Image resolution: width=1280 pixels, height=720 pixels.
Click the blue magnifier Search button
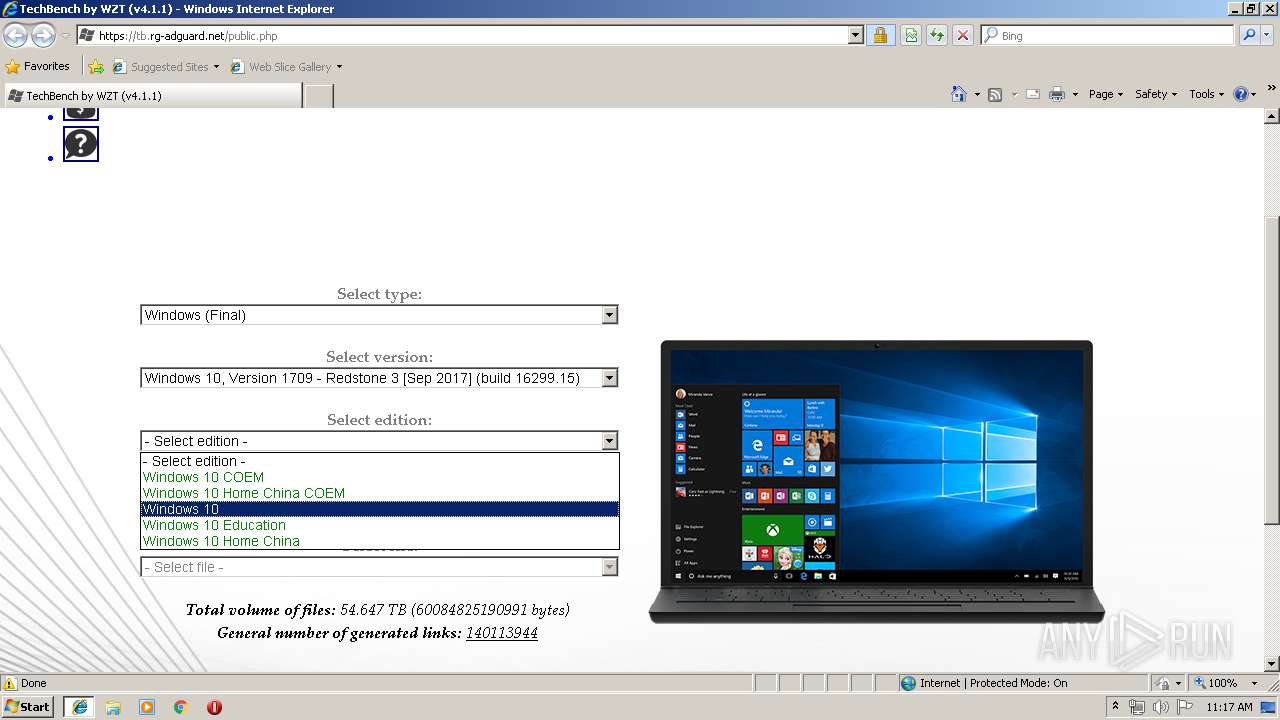click(1249, 35)
